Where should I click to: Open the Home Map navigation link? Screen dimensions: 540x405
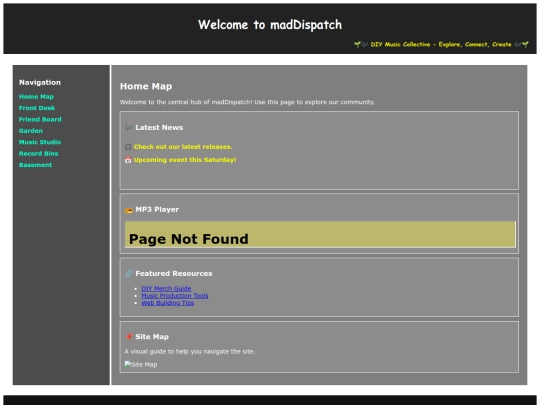point(36,97)
